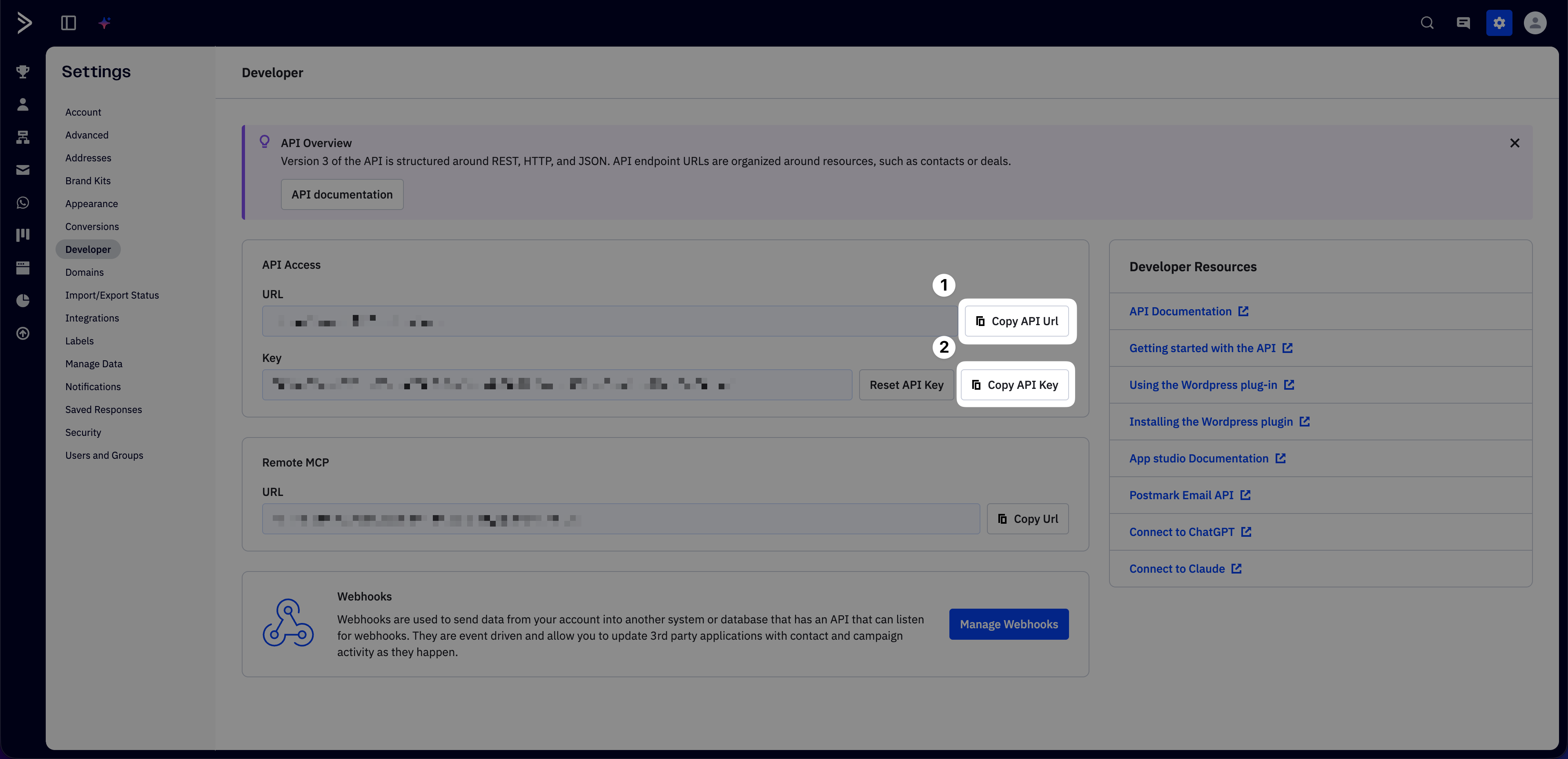The image size is (1568, 759).
Task: Select Integrations in Settings menu
Action: (x=92, y=318)
